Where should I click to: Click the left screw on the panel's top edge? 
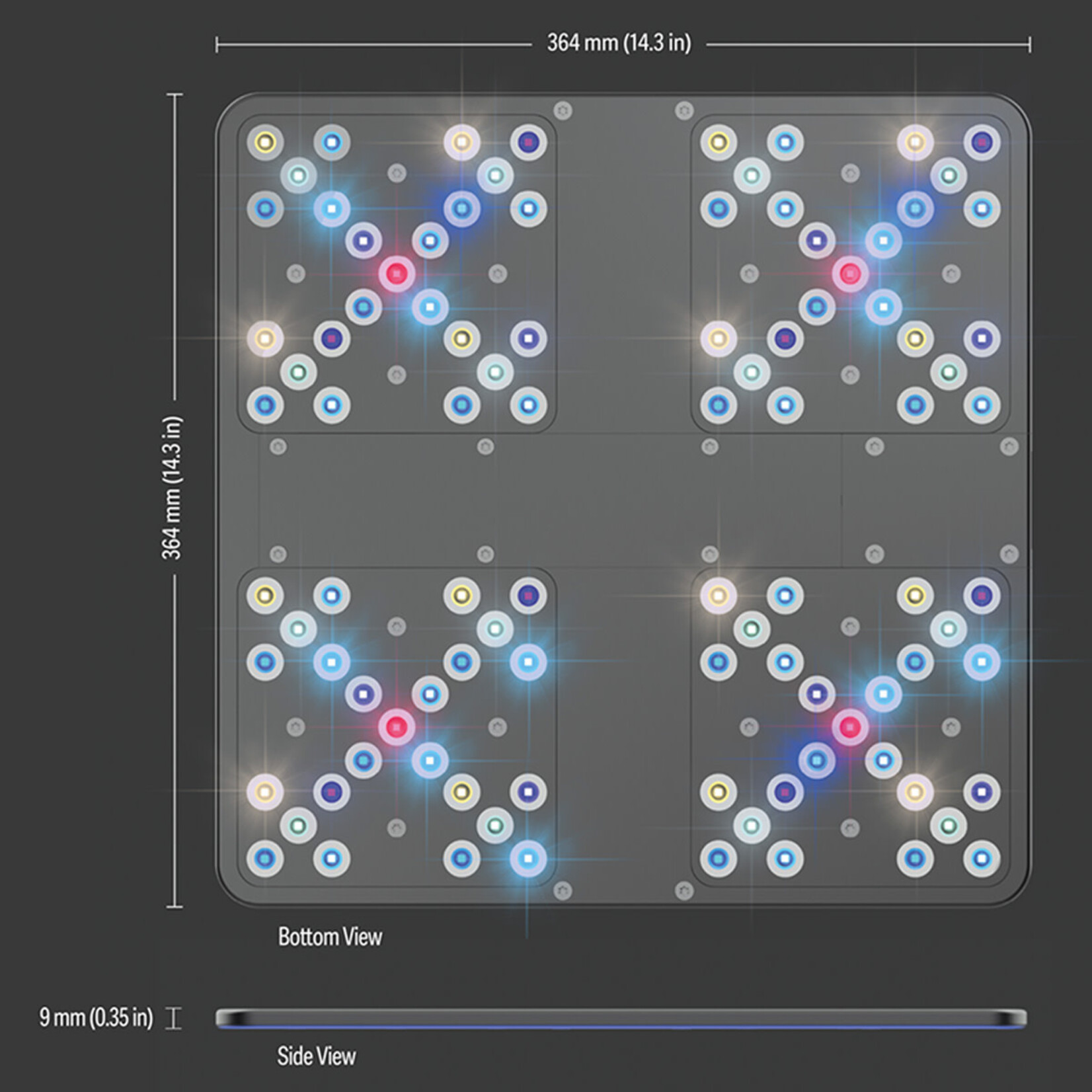click(x=563, y=110)
